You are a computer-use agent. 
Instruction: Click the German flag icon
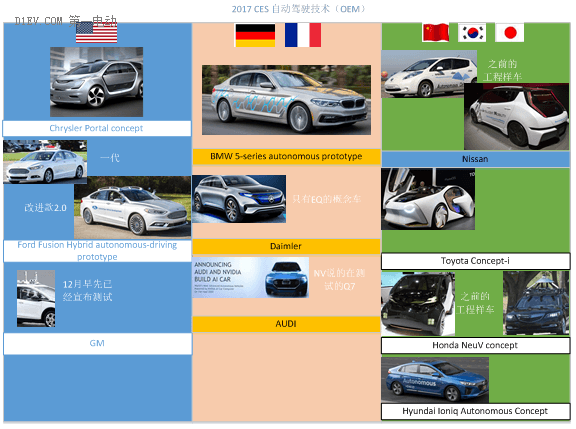pyautogui.click(x=255, y=35)
